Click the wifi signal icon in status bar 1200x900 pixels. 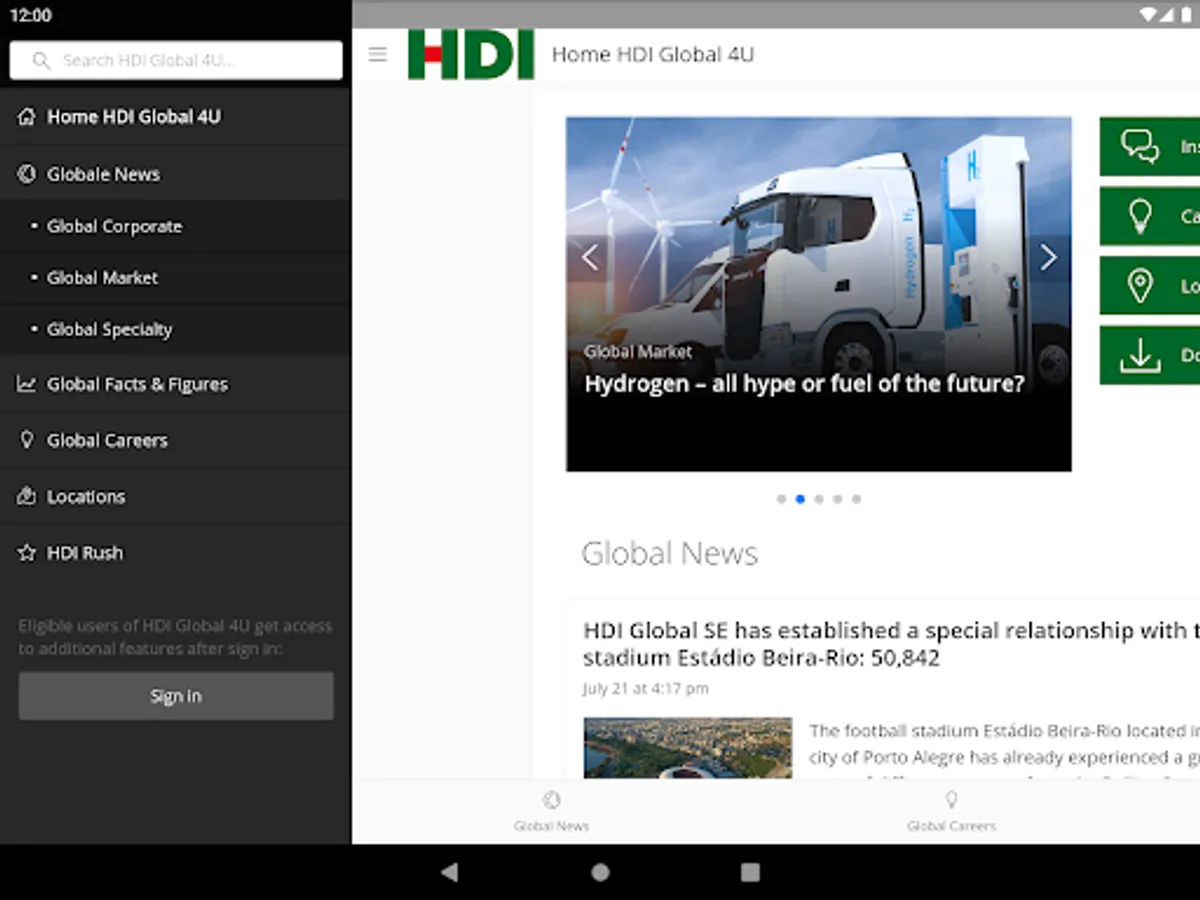1150,15
